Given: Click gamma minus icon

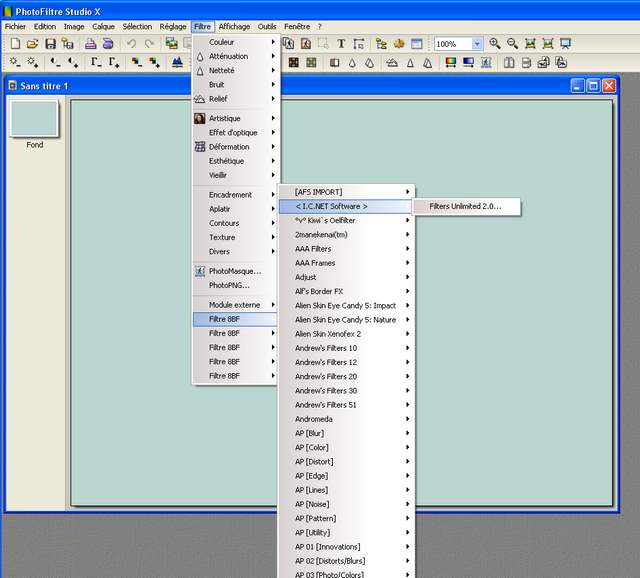Looking at the screenshot, I should coord(96,62).
